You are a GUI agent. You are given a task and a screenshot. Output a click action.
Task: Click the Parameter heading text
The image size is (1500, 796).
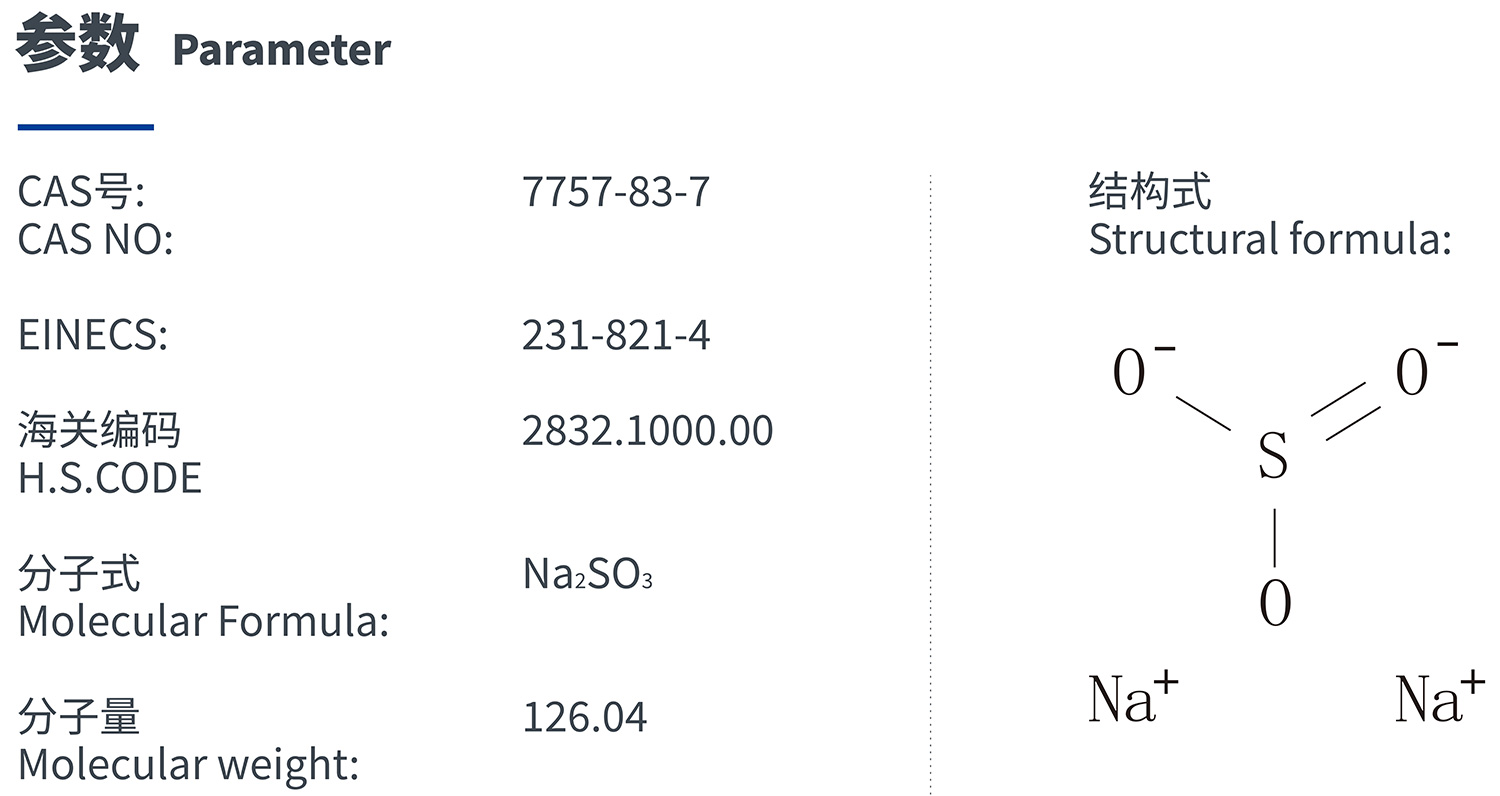point(282,50)
